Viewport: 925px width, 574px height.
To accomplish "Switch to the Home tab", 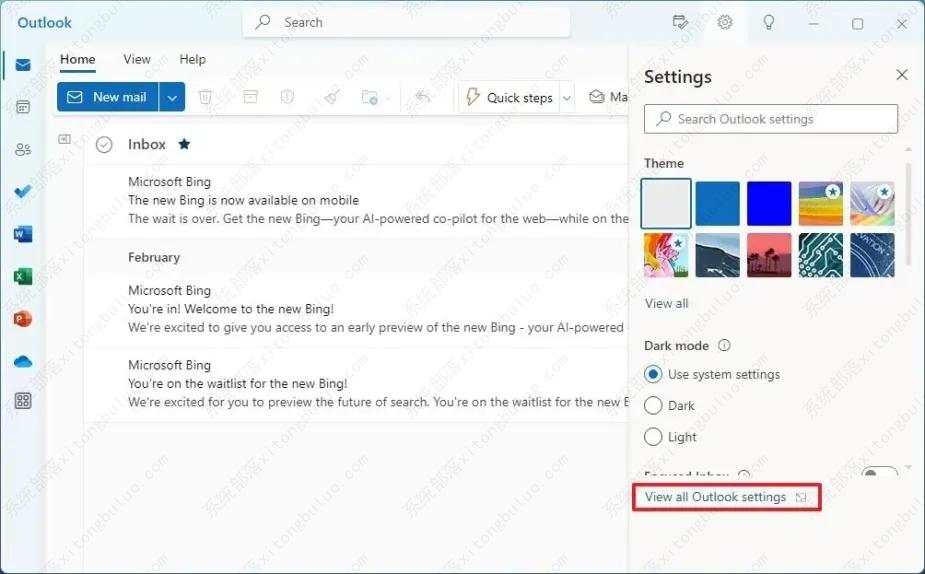I will [77, 60].
